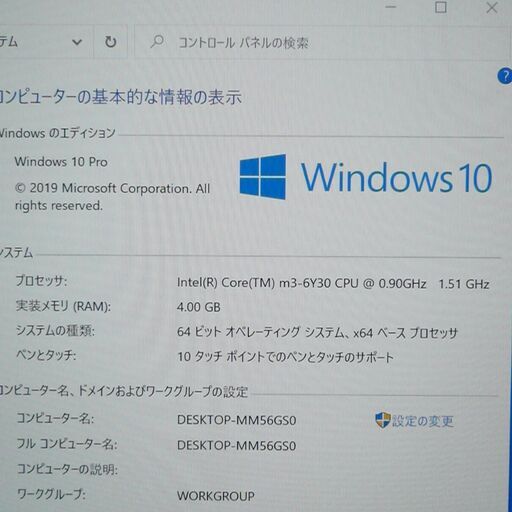Click the refresh button in address bar

(x=111, y=42)
